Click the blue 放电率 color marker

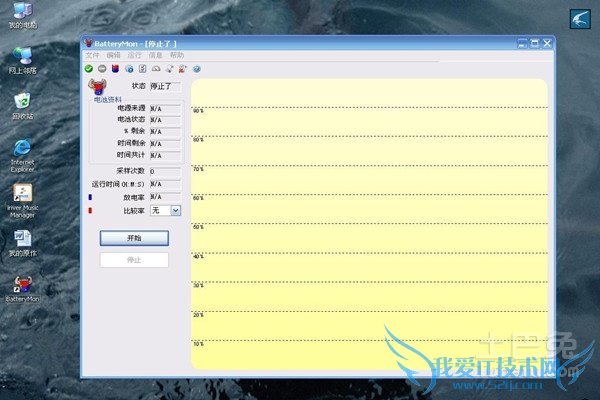pyautogui.click(x=90, y=197)
